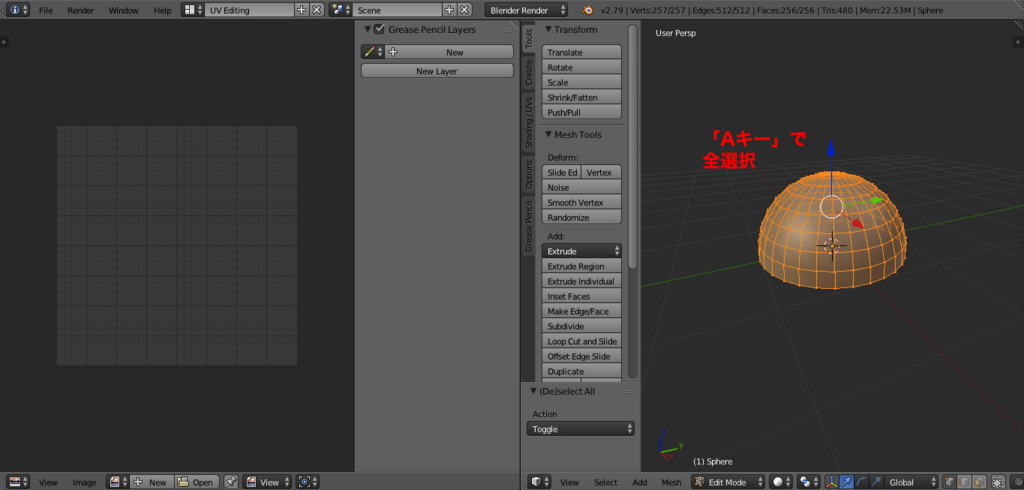Open the Select menu in 3D view

(x=605, y=482)
